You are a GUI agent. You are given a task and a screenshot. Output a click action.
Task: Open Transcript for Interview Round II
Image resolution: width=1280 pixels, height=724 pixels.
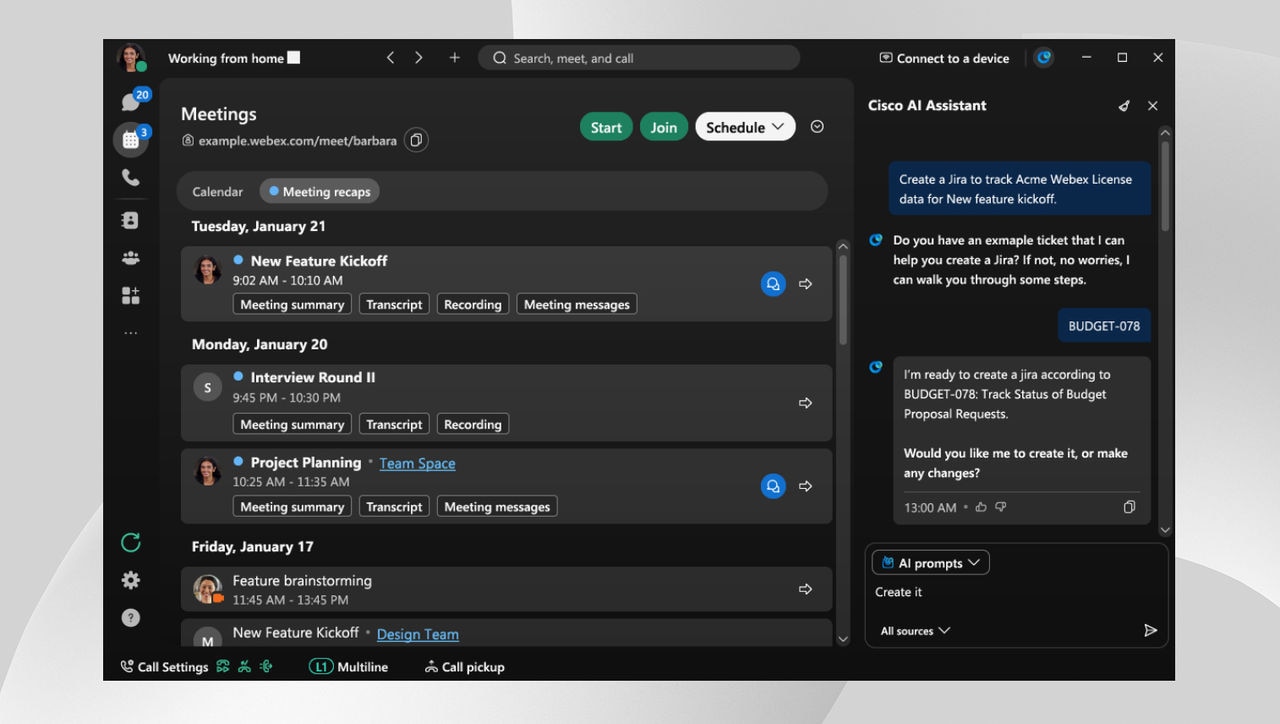pos(394,424)
